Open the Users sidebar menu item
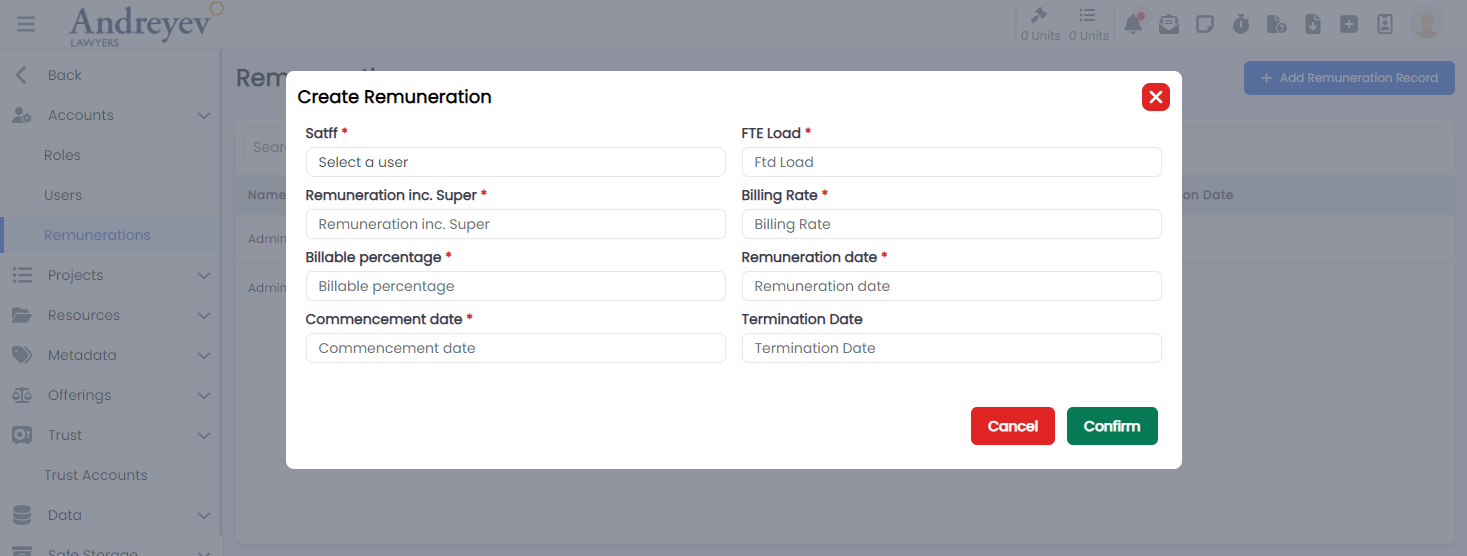Screen dimensions: 1467x556 pyautogui.click(x=63, y=195)
